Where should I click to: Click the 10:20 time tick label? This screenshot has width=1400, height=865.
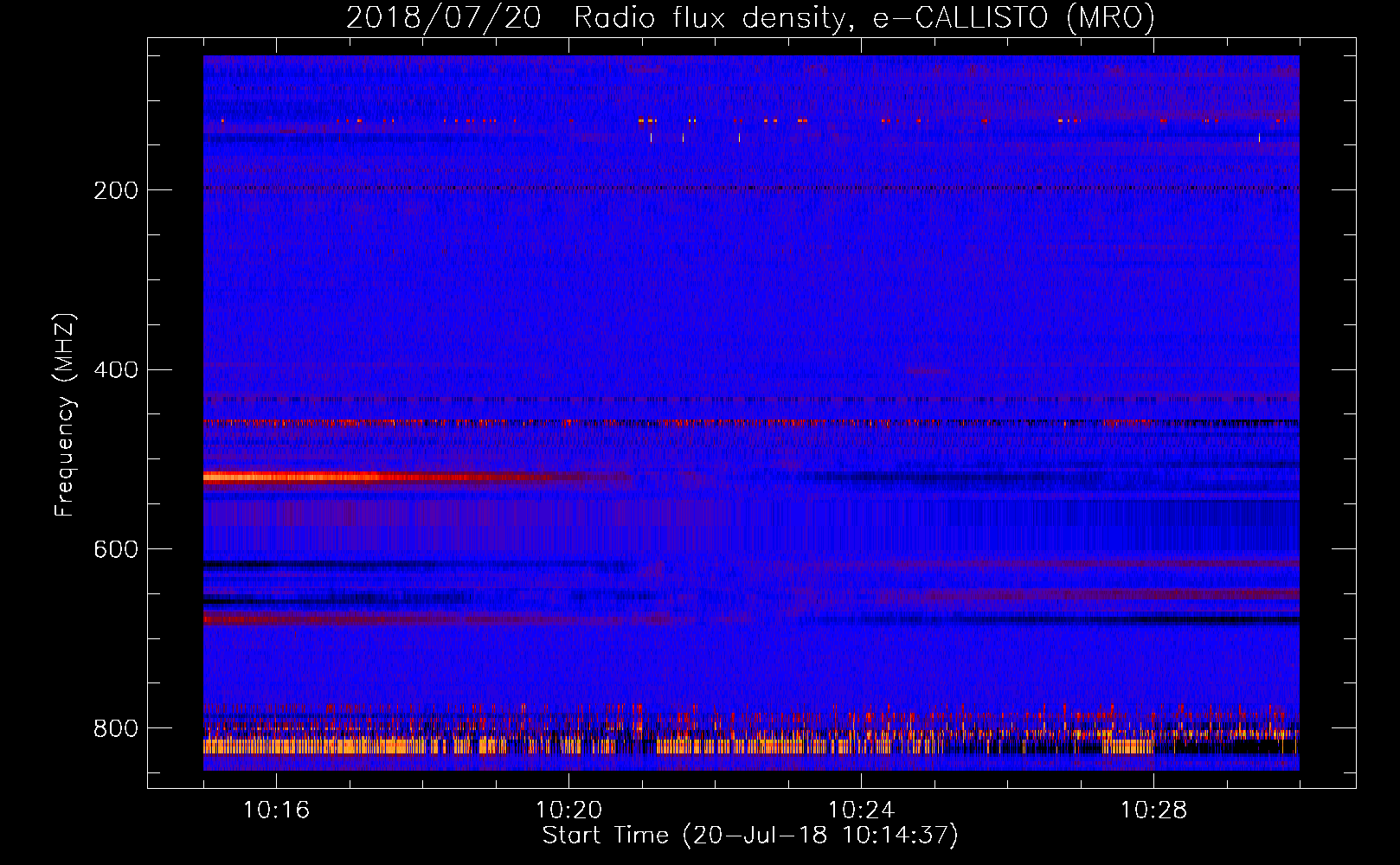pos(568,811)
